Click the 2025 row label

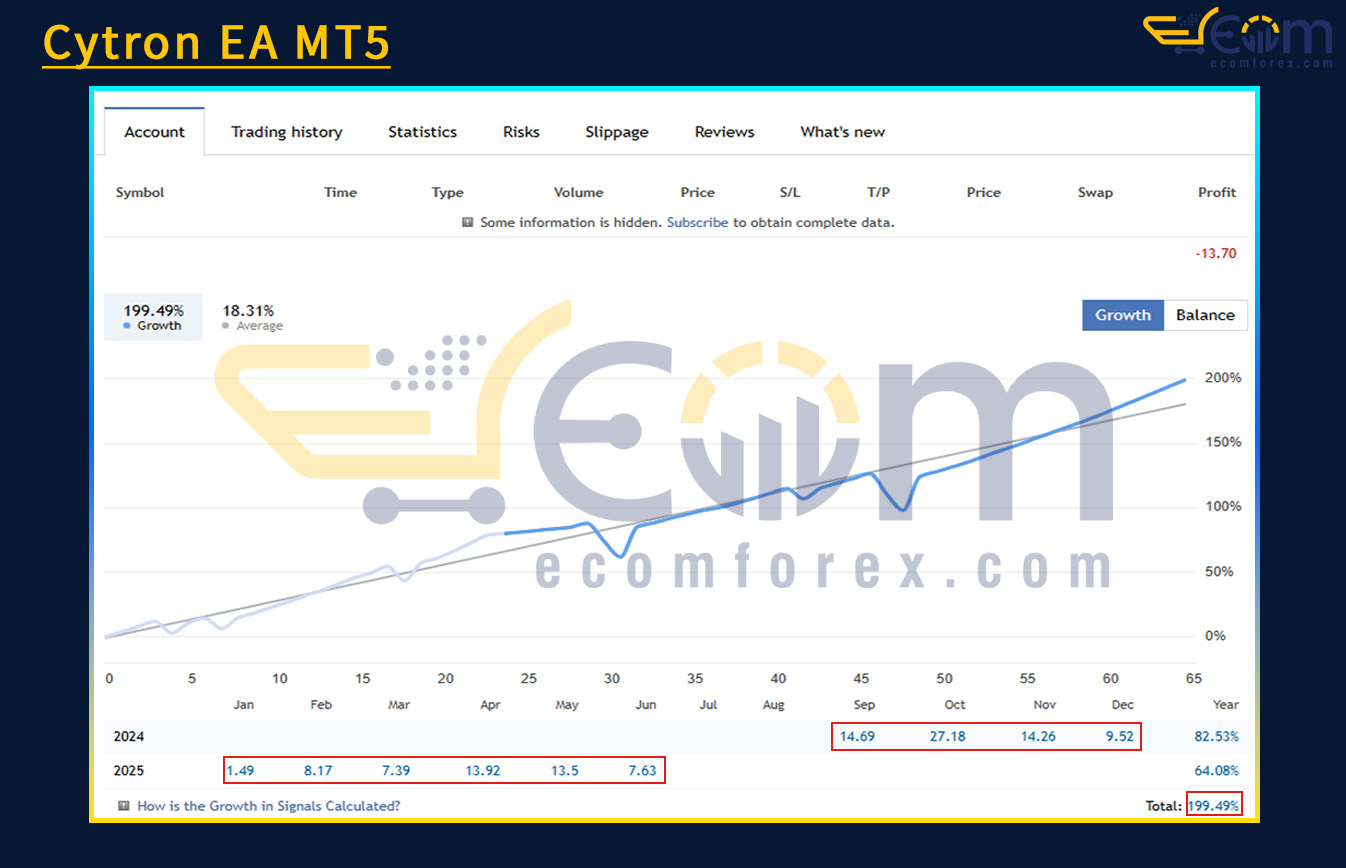tap(129, 770)
